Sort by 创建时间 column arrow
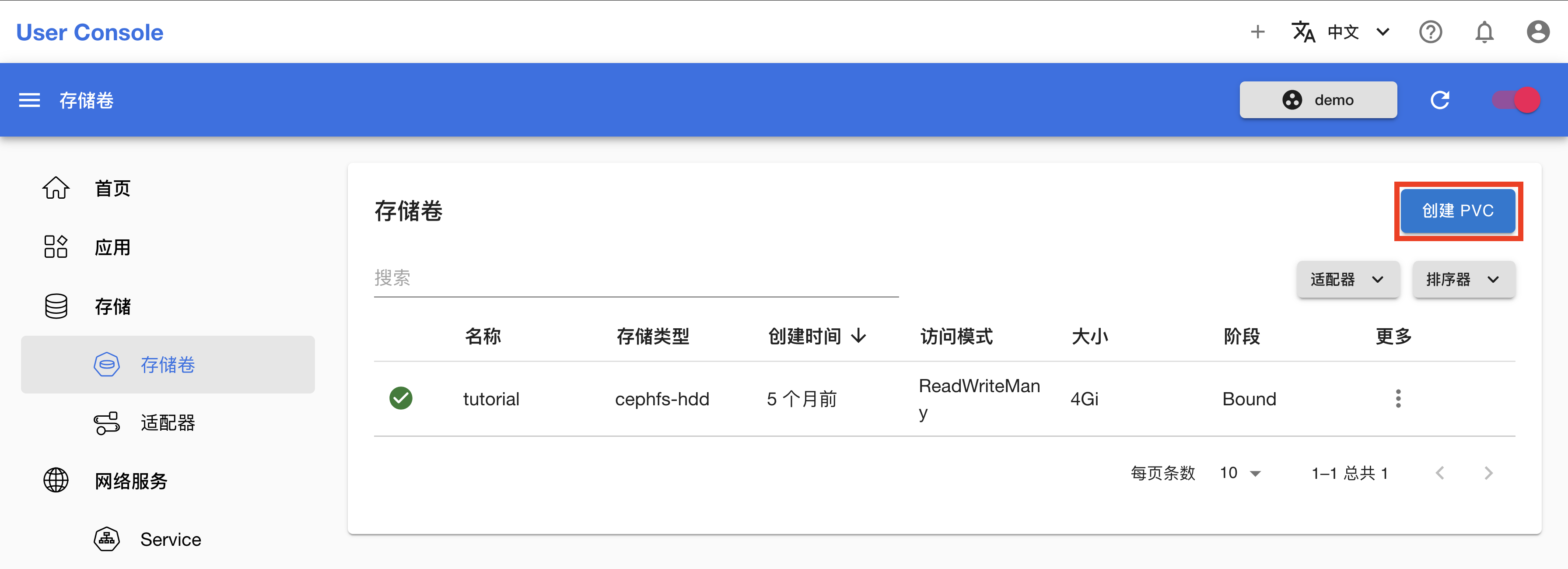The height and width of the screenshot is (569, 1568). (x=859, y=336)
